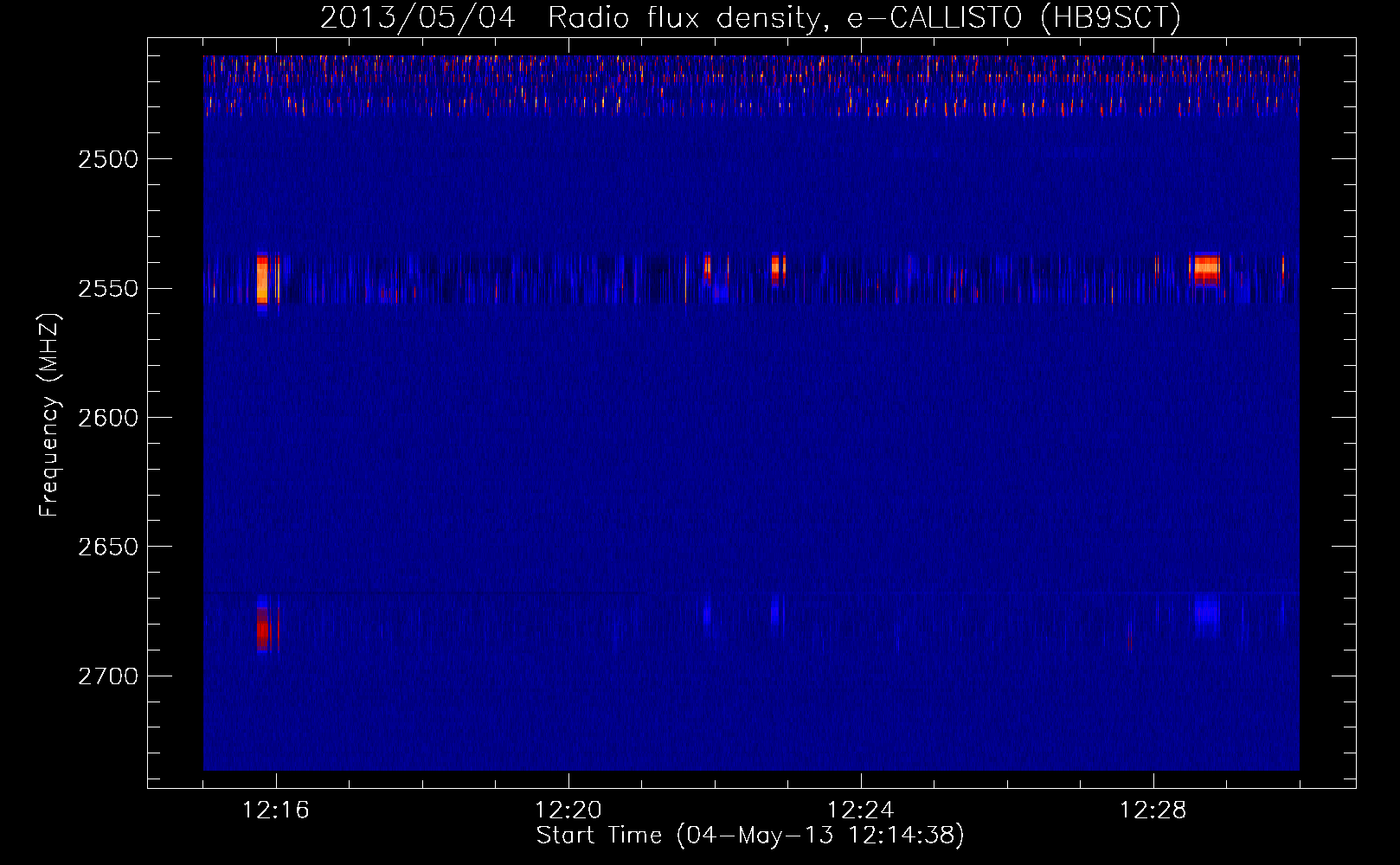
Task: Click the 12:16 time tick label
Action: coord(276,810)
